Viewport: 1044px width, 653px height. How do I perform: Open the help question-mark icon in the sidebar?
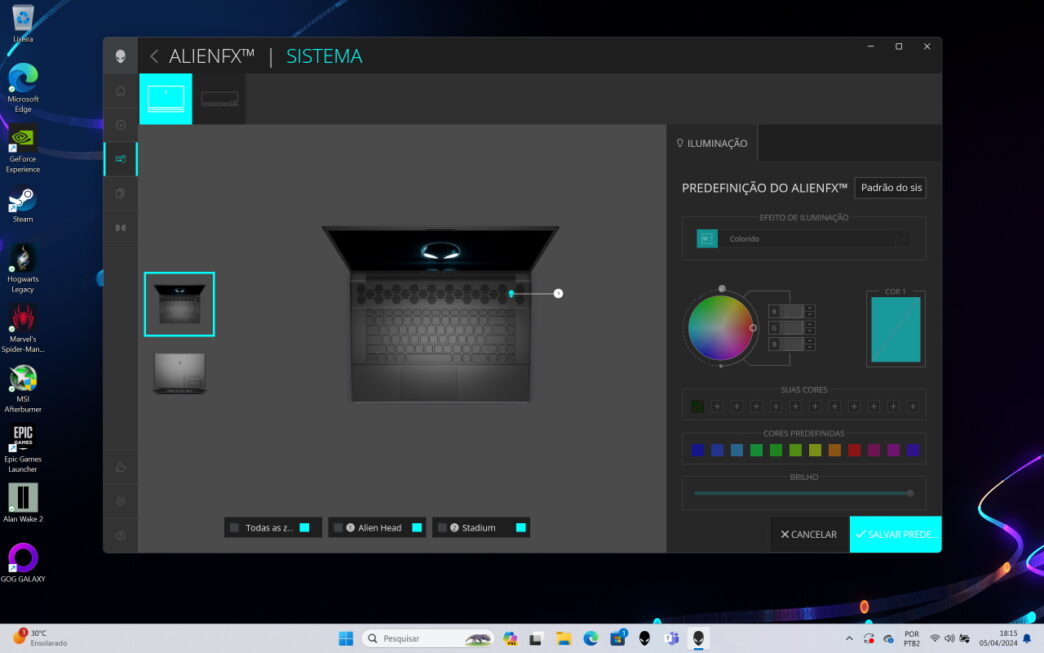121,535
